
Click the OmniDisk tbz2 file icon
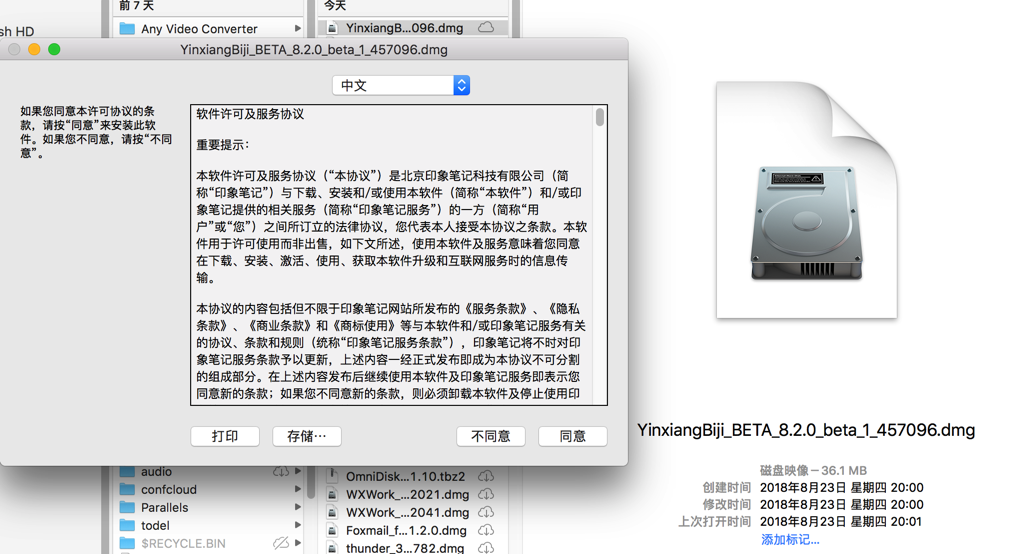[332, 476]
